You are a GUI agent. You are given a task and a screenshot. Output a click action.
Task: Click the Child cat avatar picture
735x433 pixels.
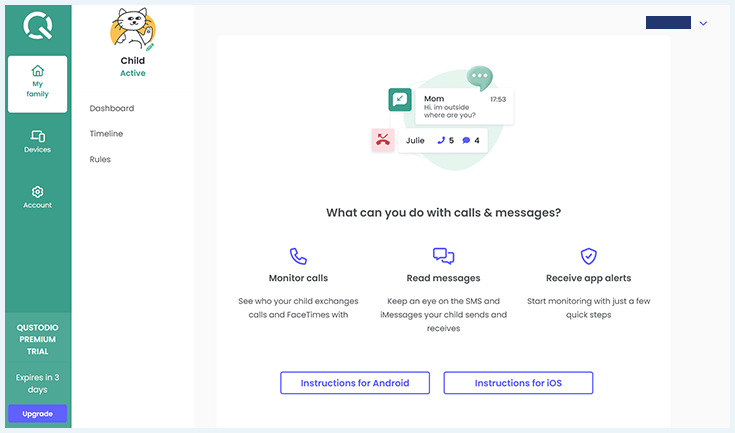click(x=133, y=29)
